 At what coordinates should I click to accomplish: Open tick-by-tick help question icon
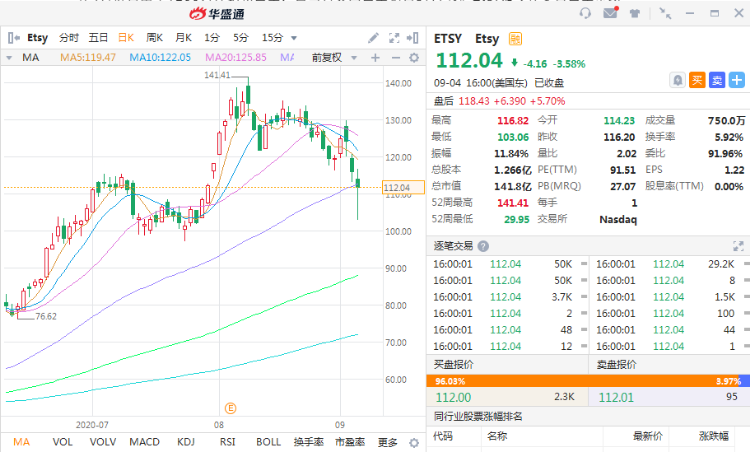pos(484,246)
